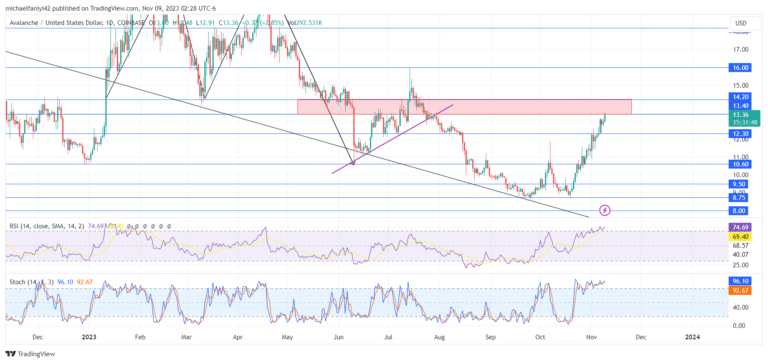Click the blue 96.10 Stoch label
768x363 pixels.
(x=740, y=282)
